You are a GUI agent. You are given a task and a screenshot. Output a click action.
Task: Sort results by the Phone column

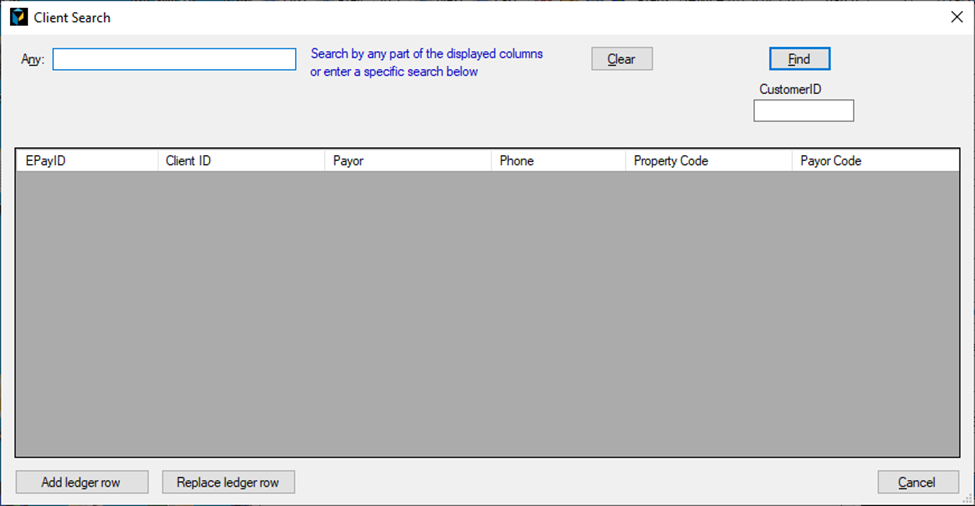(x=558, y=161)
